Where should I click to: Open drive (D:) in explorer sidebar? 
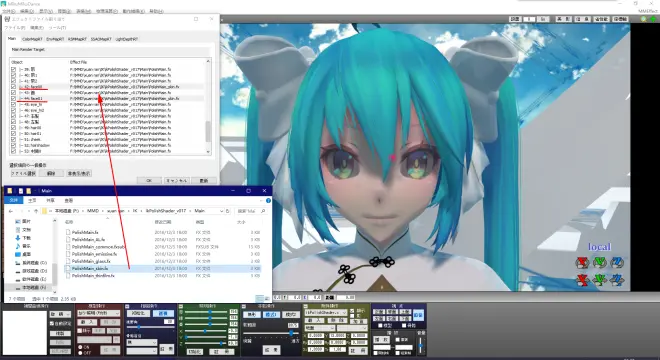(32, 271)
